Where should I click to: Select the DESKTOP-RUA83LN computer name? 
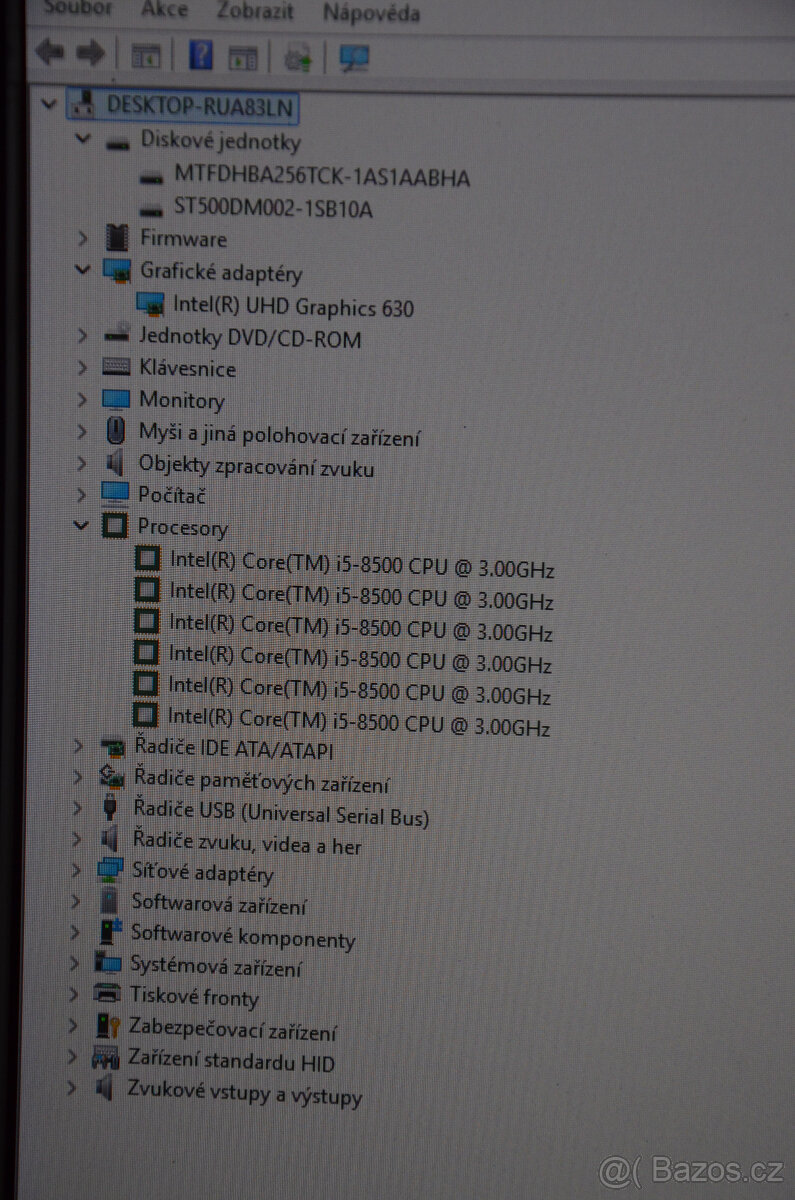(201, 106)
